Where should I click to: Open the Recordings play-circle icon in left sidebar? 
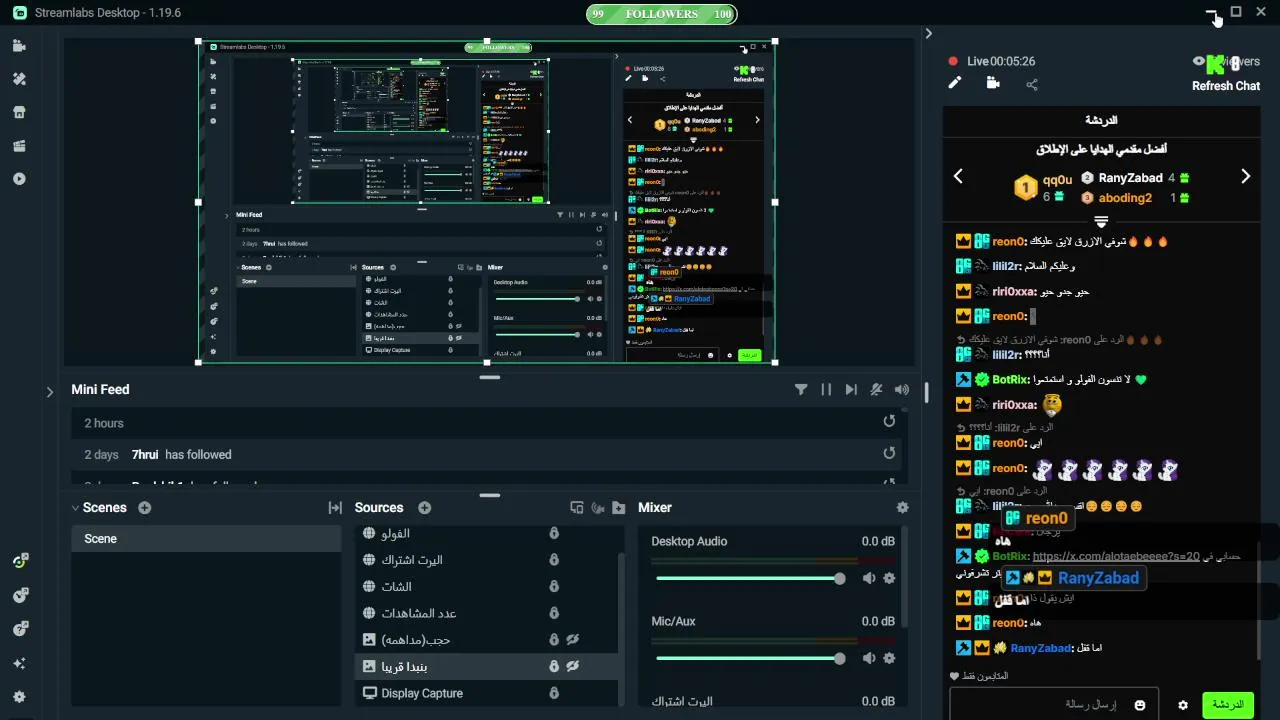19,179
